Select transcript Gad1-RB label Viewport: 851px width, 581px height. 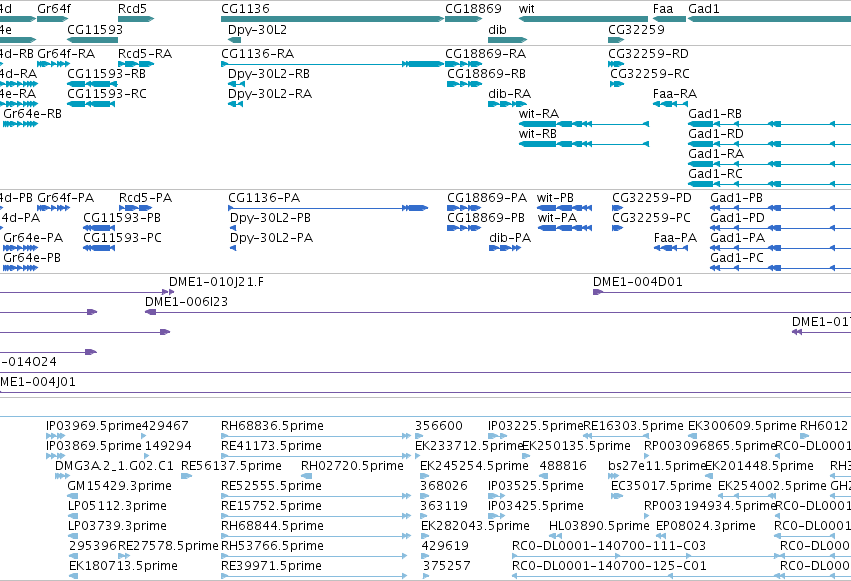715,114
